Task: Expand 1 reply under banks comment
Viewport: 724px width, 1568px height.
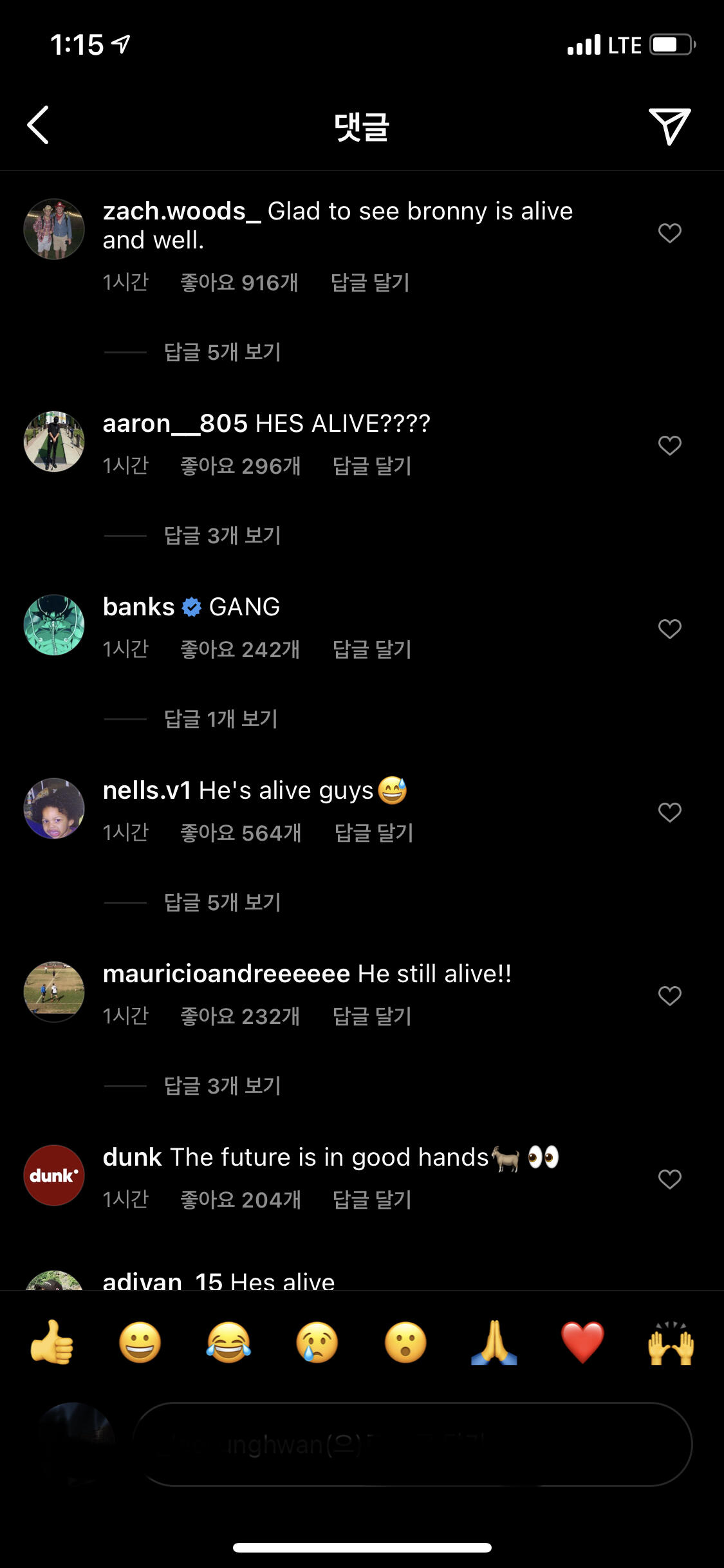Action: coord(221,719)
